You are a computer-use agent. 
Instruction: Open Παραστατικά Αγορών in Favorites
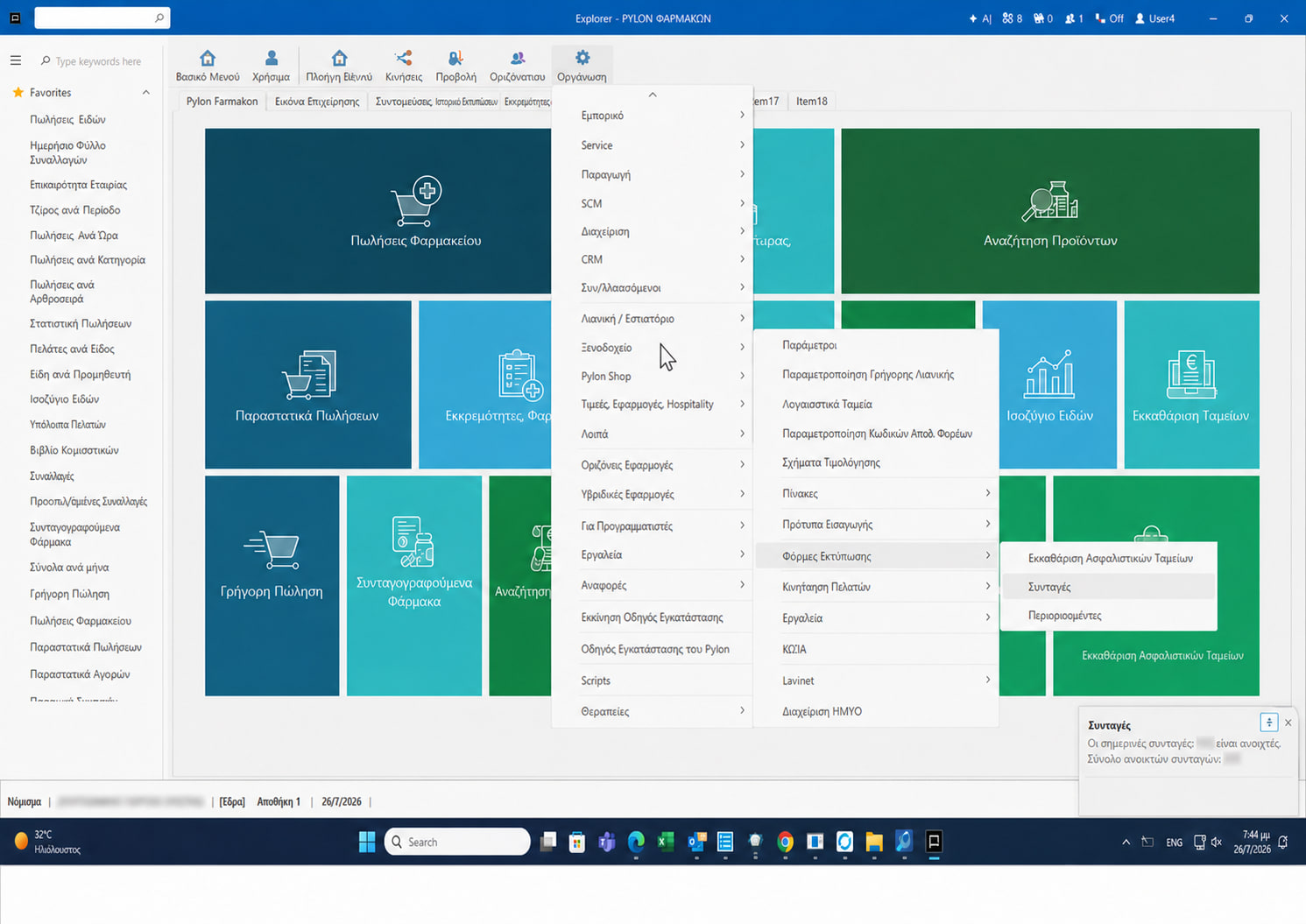[80, 674]
